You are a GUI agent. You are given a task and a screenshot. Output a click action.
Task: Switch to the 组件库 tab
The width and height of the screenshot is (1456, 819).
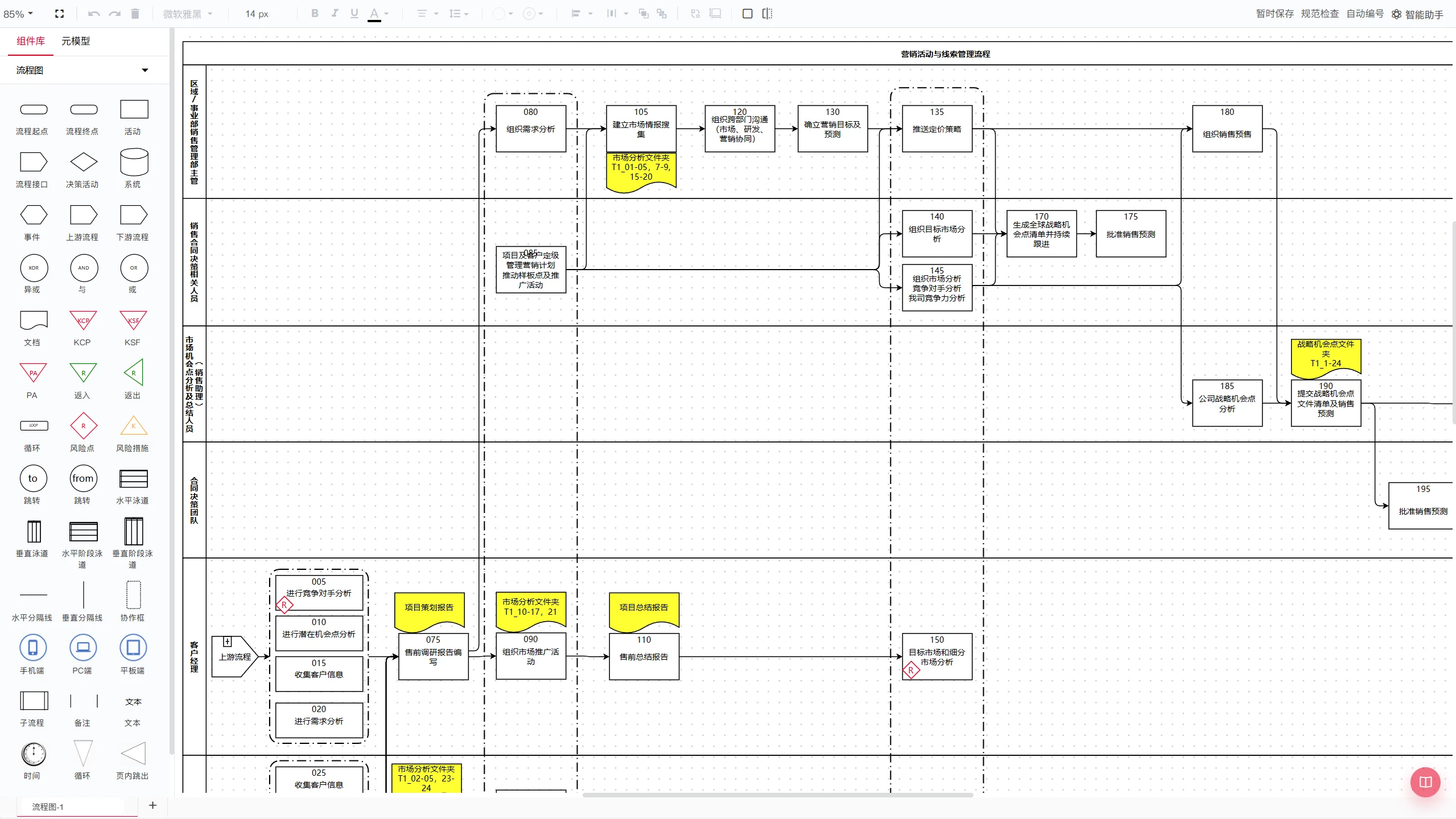pos(31,41)
